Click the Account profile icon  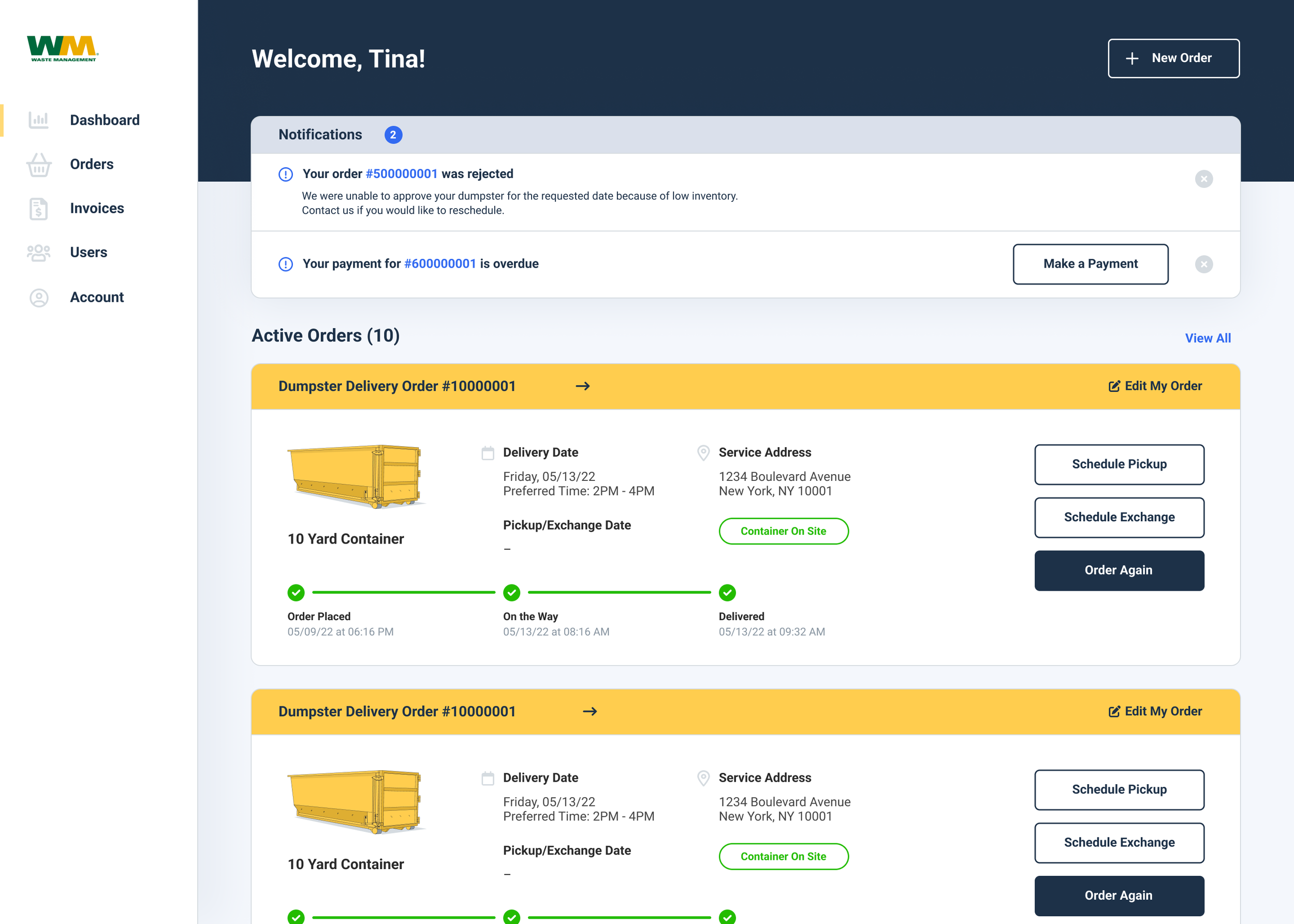pyautogui.click(x=39, y=298)
